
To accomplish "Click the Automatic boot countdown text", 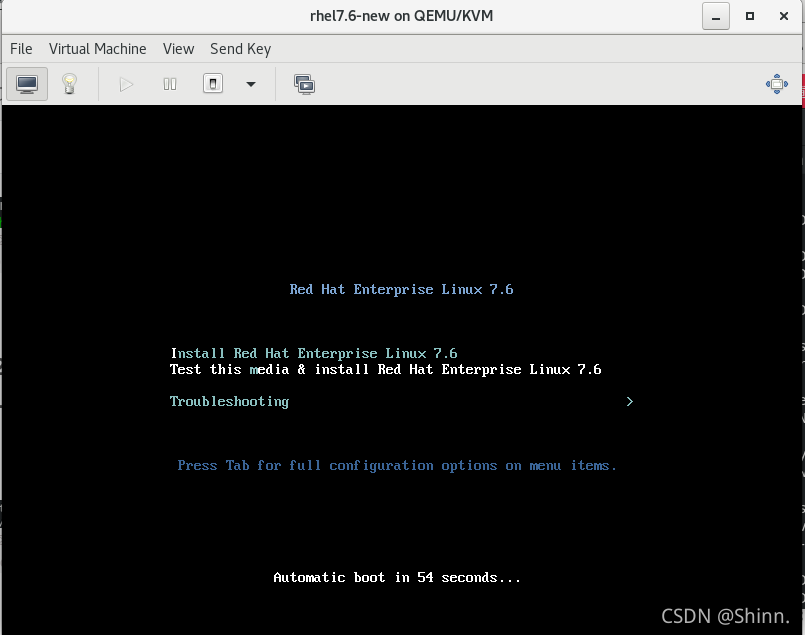I will pos(397,578).
